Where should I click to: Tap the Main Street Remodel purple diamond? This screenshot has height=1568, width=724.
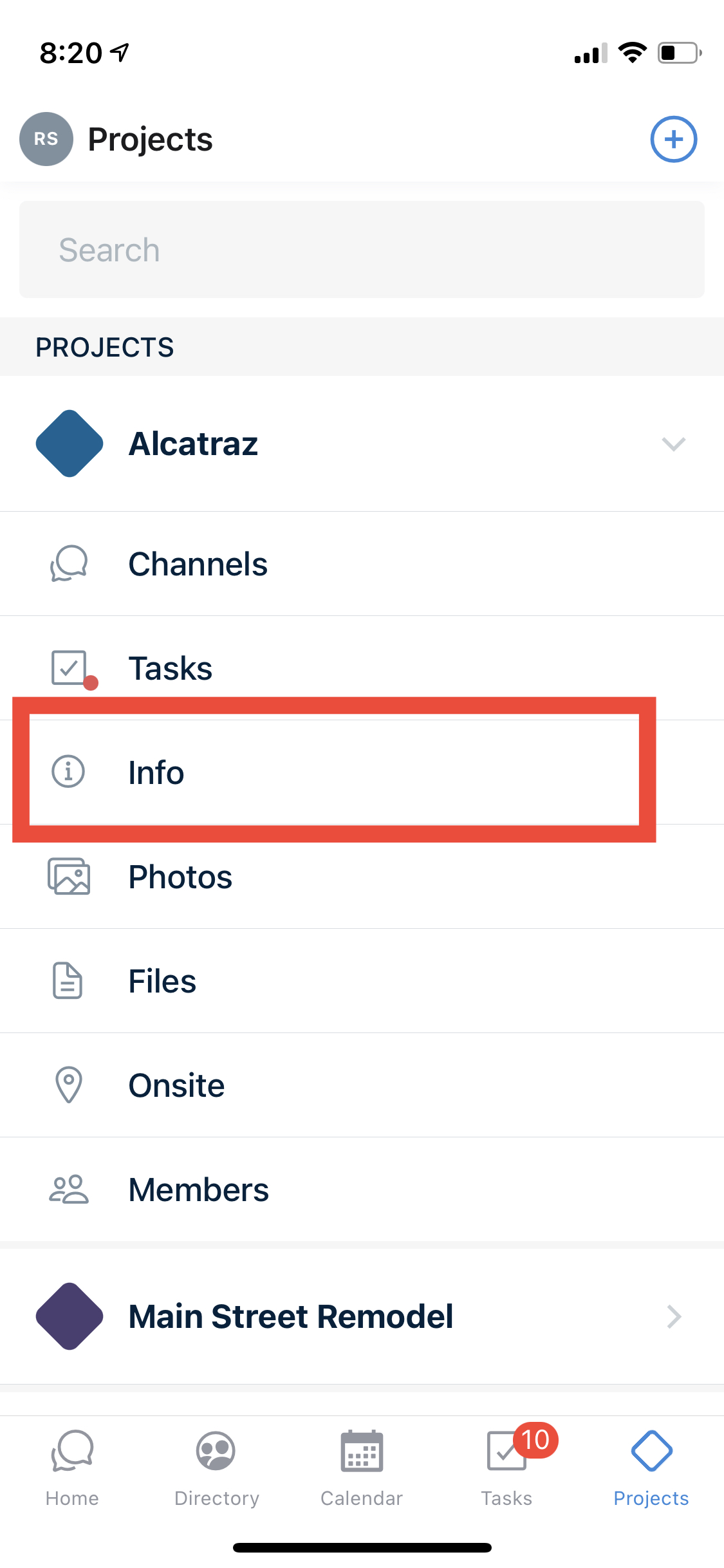pyautogui.click(x=70, y=1316)
